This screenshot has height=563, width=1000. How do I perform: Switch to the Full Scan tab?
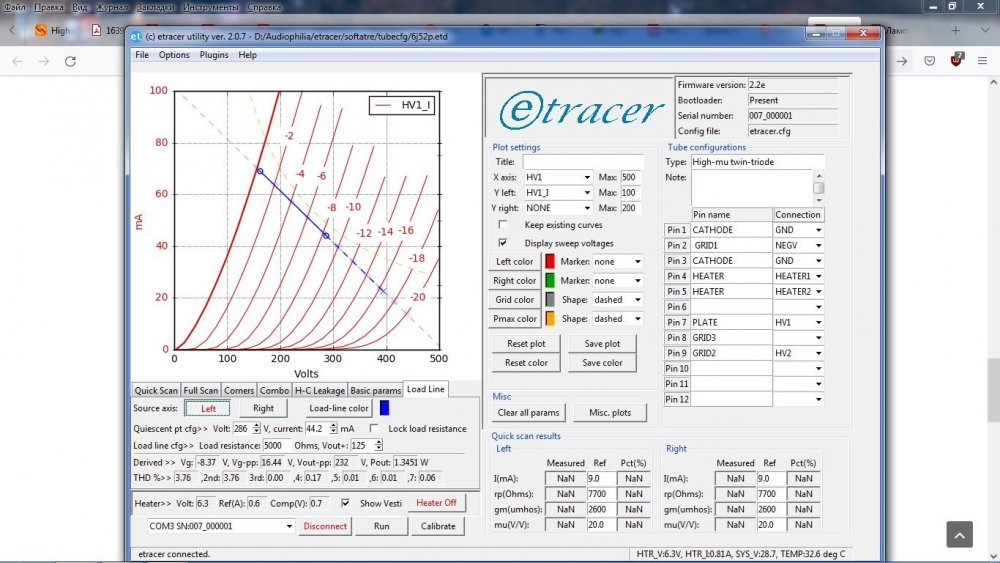pyautogui.click(x=201, y=390)
